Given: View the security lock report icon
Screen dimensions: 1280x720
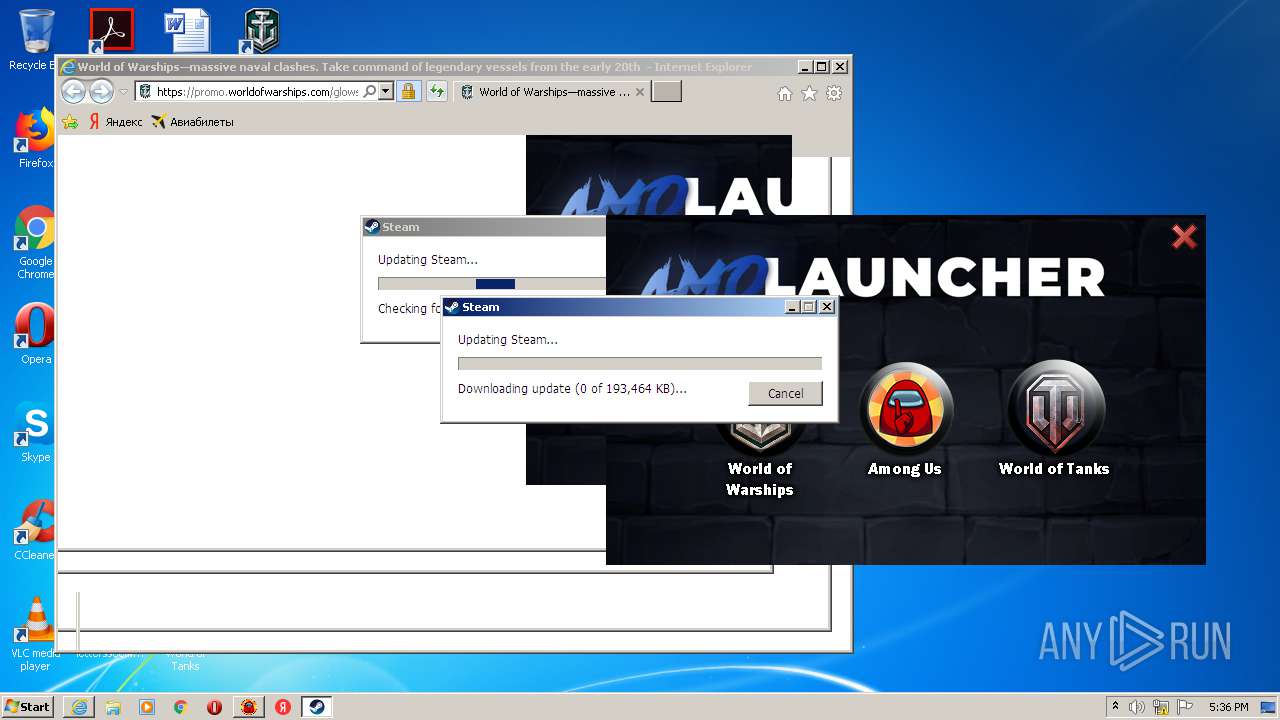Looking at the screenshot, I should [x=408, y=92].
